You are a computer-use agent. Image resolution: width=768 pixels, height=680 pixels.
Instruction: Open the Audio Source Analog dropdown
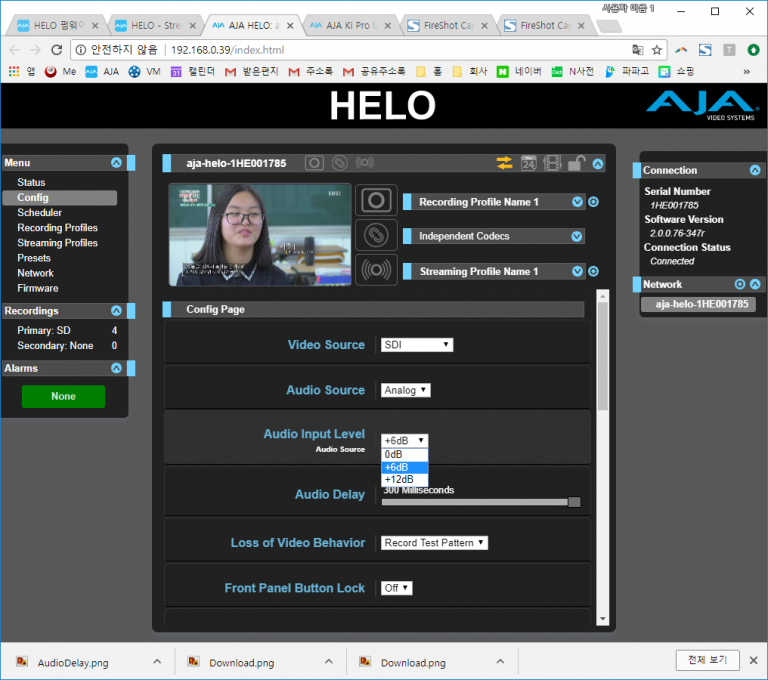[406, 390]
